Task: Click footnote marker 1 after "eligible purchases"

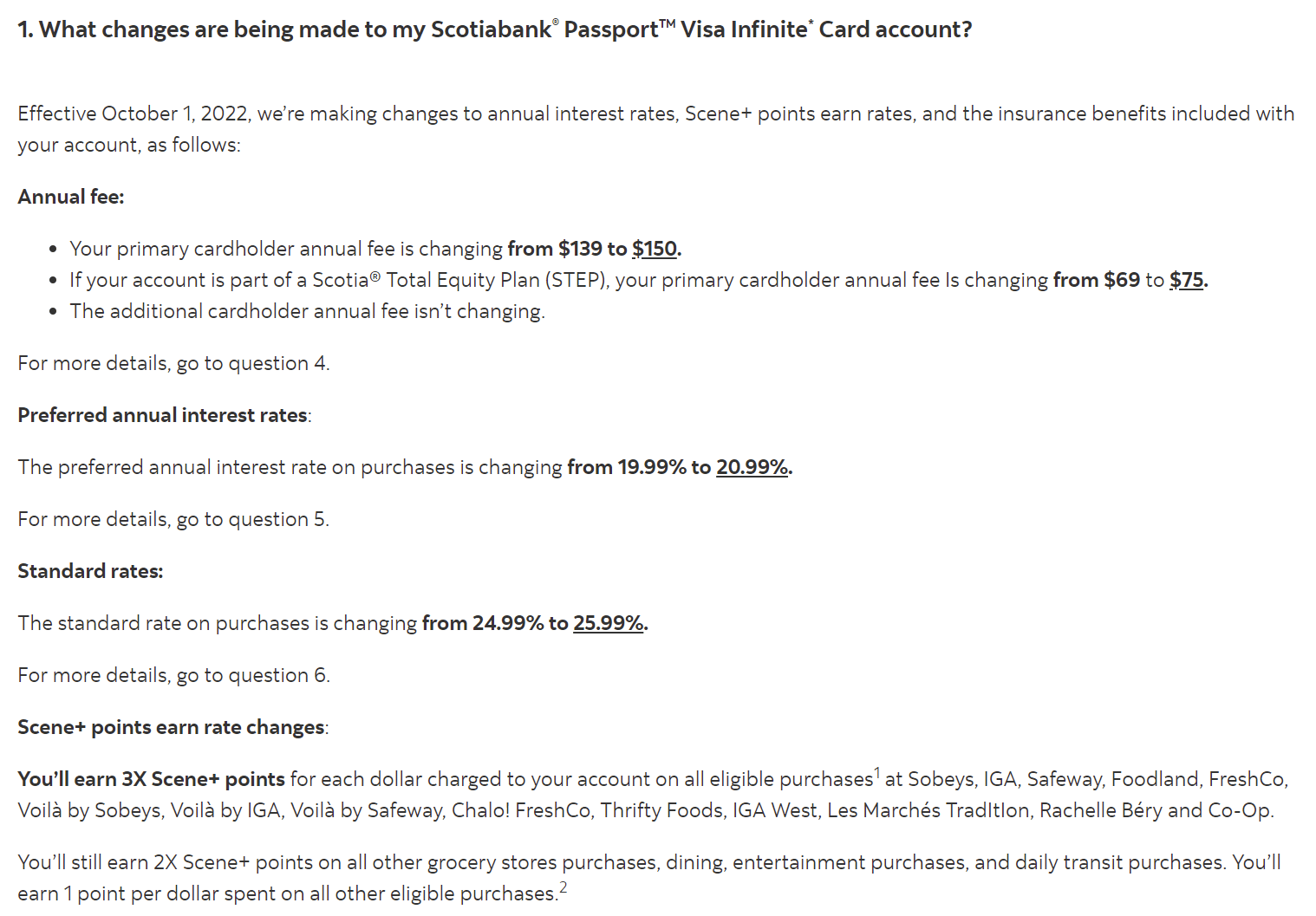Action: [x=877, y=772]
